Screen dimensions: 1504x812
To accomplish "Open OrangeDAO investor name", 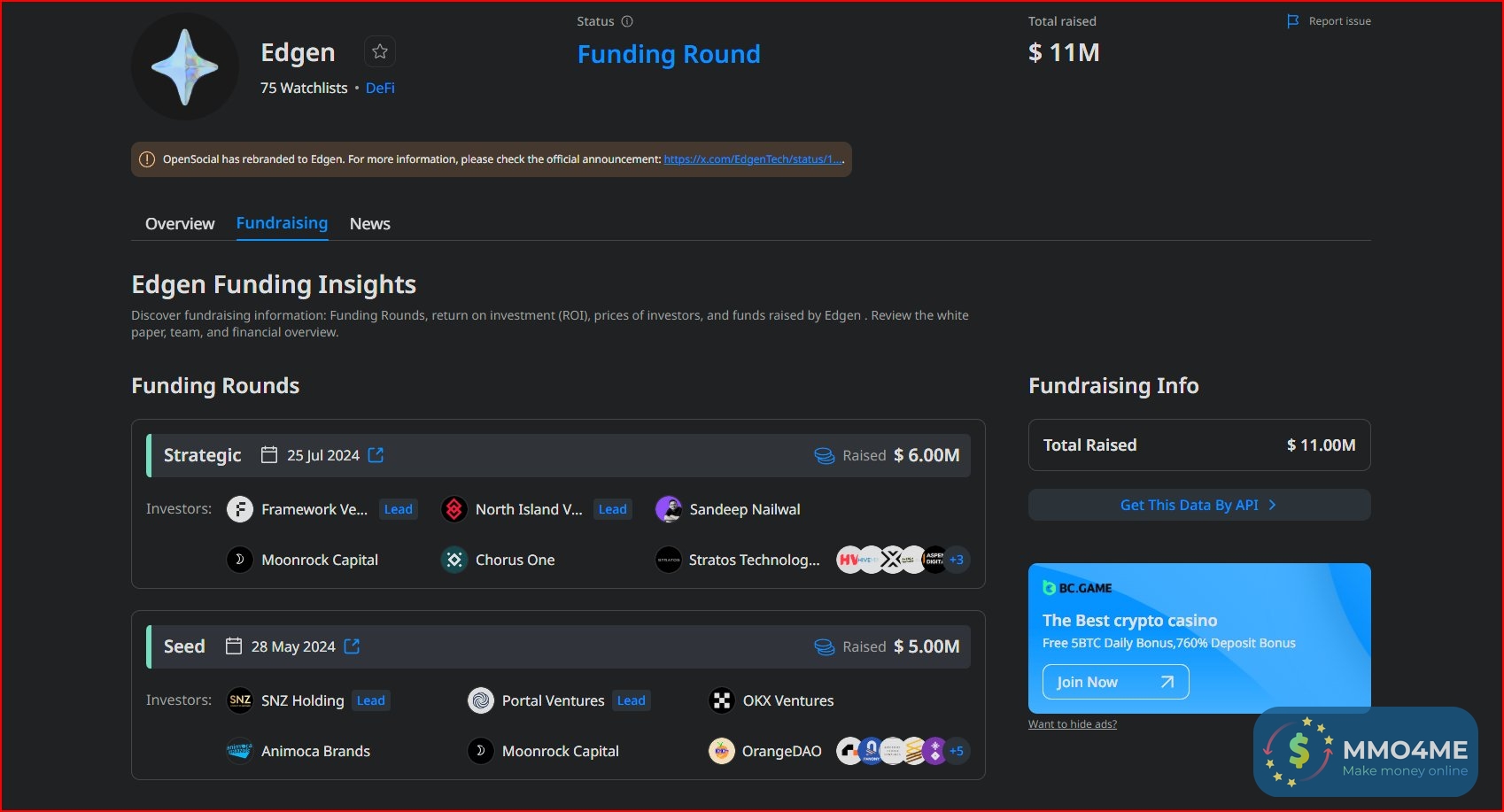I will pos(782,751).
